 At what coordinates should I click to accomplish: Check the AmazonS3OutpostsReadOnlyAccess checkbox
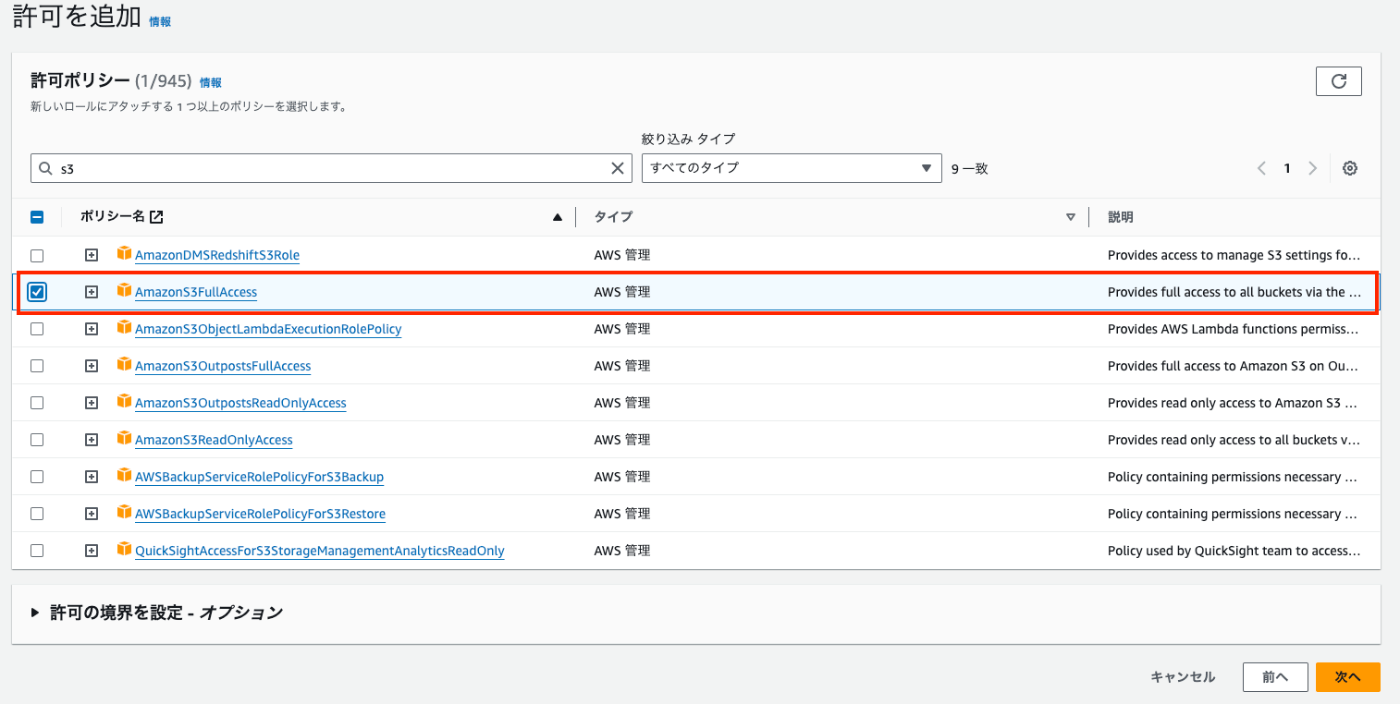click(x=37, y=403)
